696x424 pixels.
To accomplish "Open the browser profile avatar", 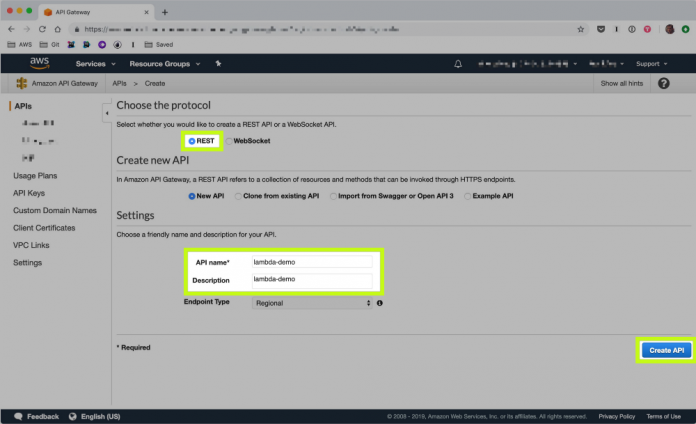I will pos(670,29).
